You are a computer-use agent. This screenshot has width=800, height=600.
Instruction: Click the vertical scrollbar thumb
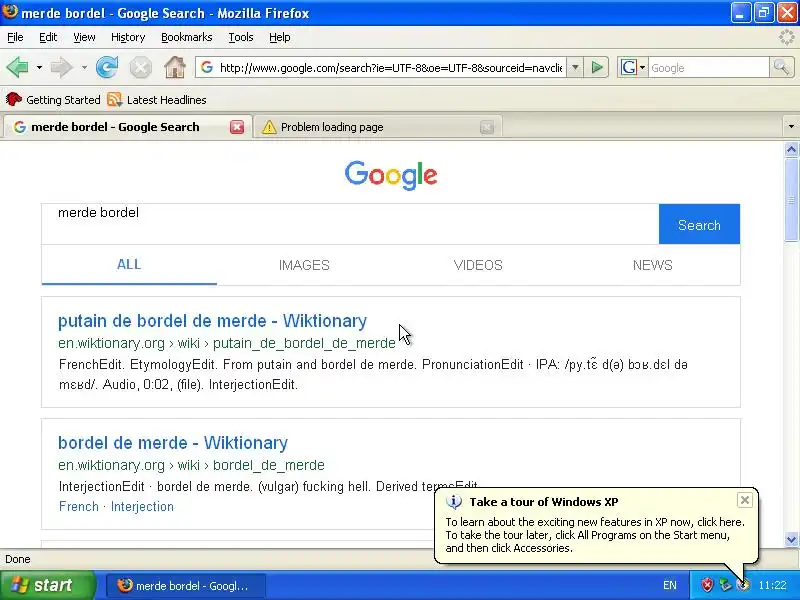[791, 200]
